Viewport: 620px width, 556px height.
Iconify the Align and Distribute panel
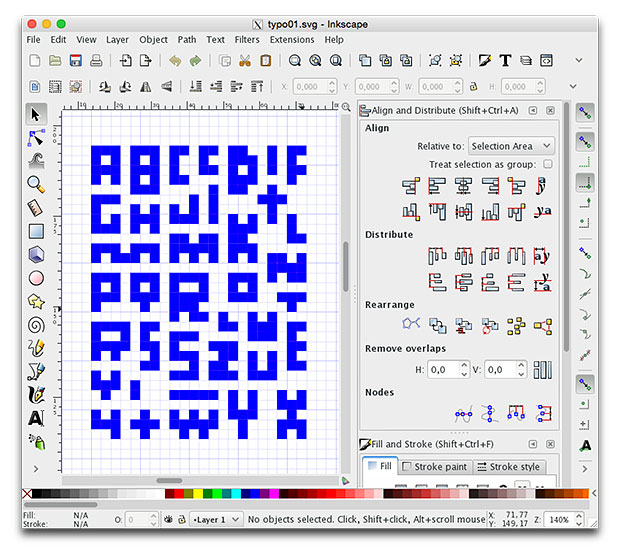pos(533,110)
